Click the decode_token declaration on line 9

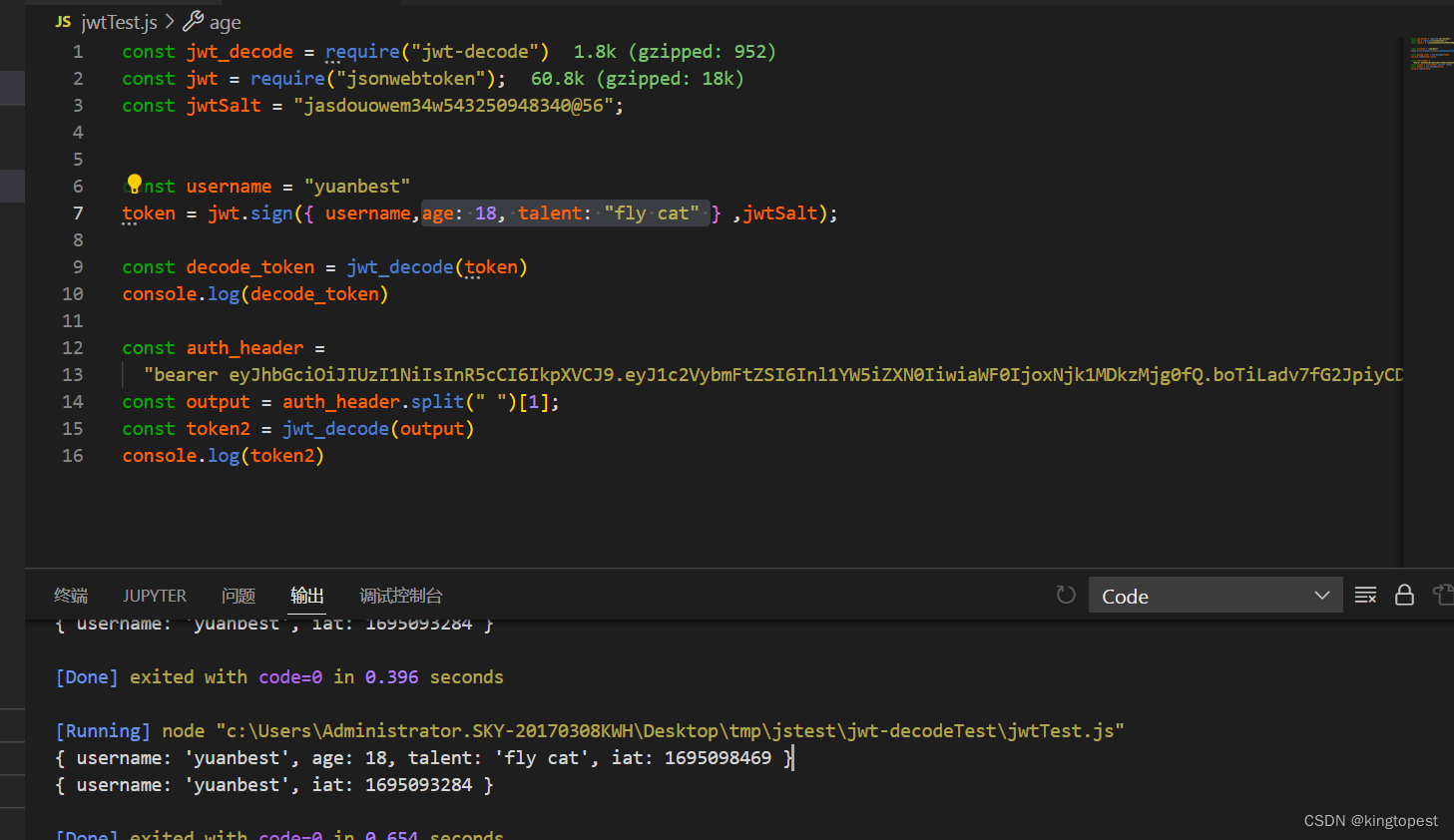click(x=250, y=266)
